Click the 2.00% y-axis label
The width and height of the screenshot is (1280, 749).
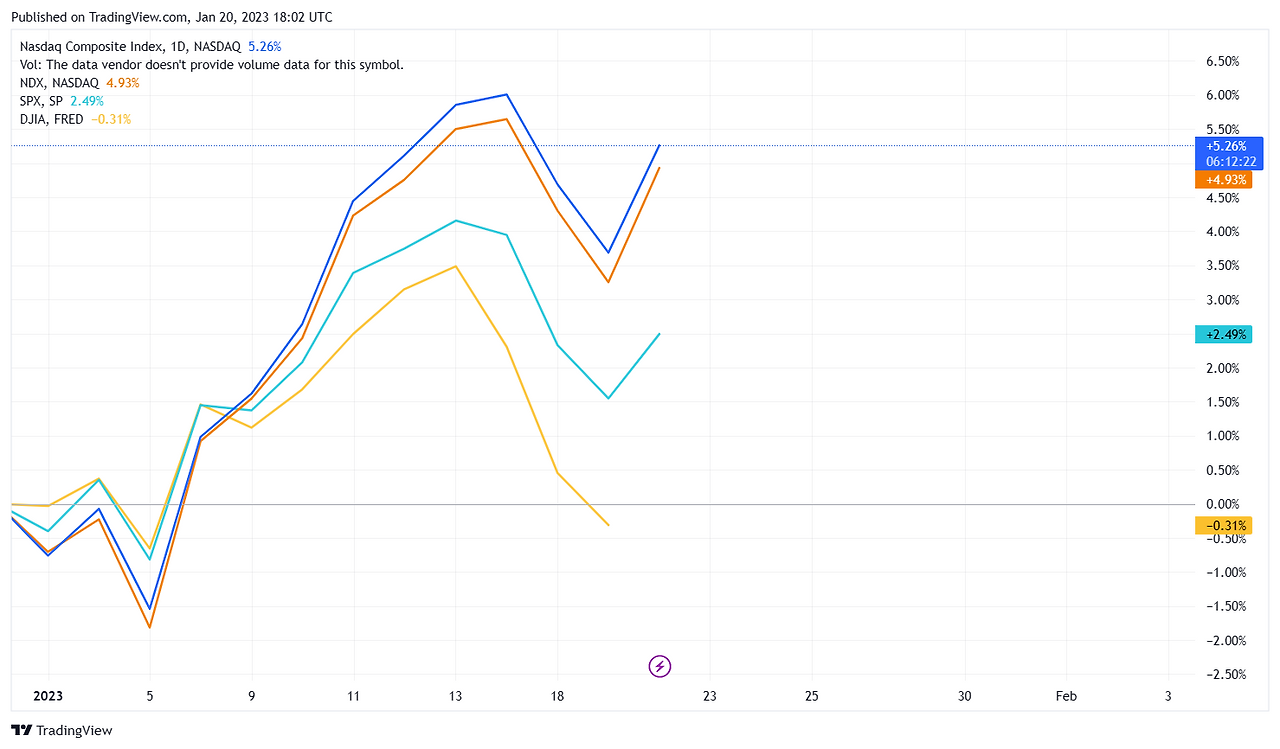pos(1223,368)
